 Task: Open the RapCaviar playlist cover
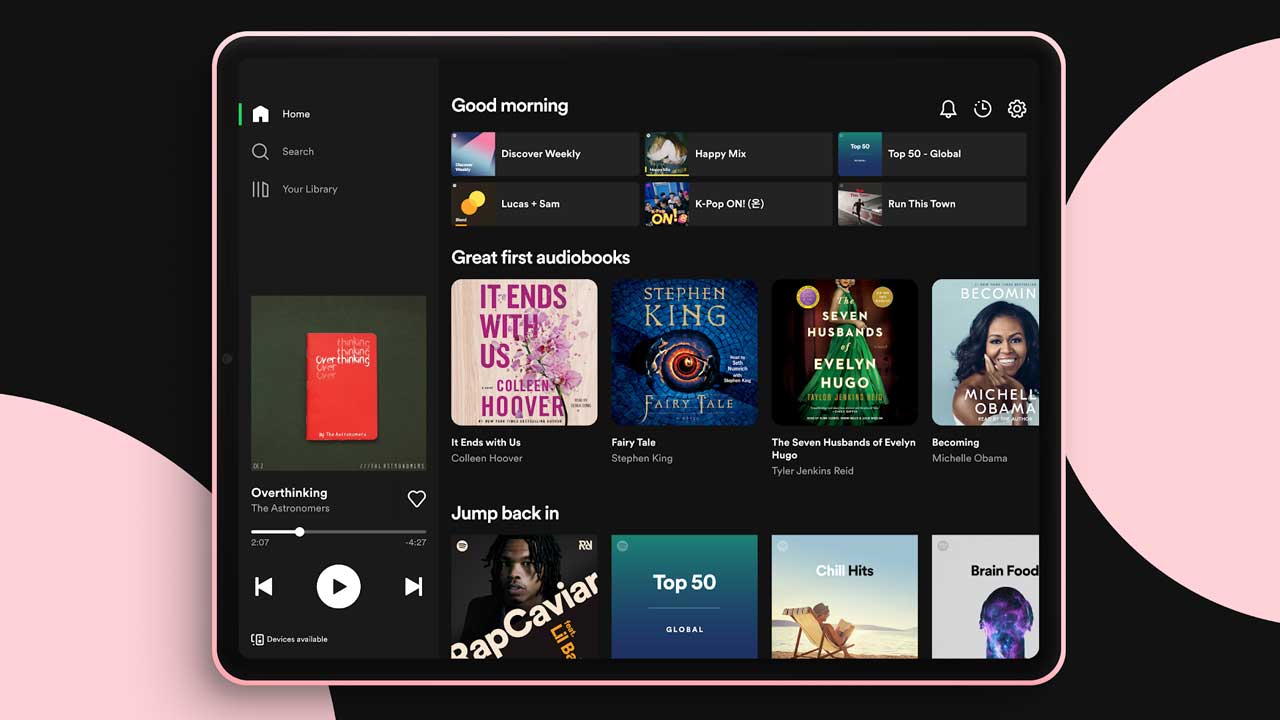(524, 597)
